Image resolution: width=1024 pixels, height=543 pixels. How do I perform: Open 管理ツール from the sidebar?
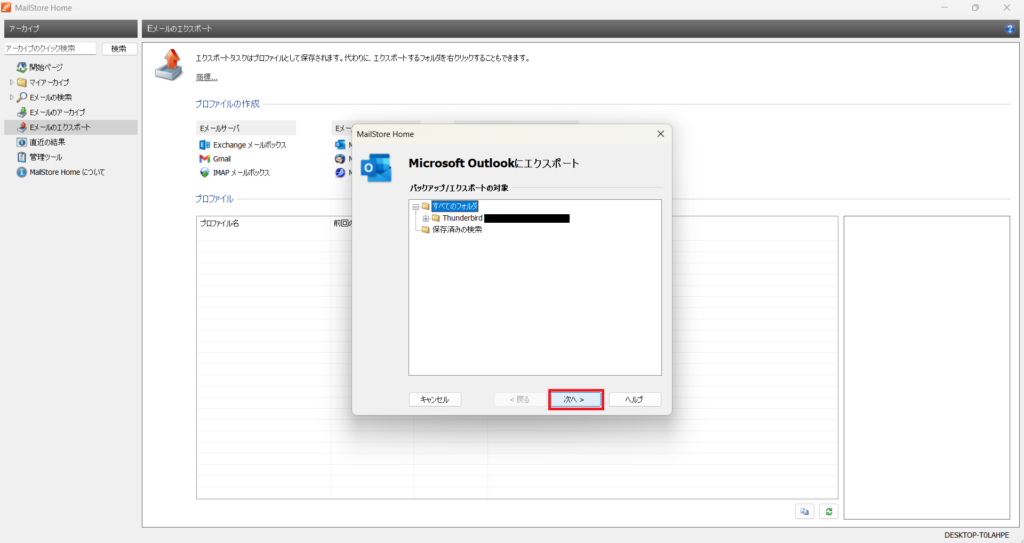[x=45, y=157]
